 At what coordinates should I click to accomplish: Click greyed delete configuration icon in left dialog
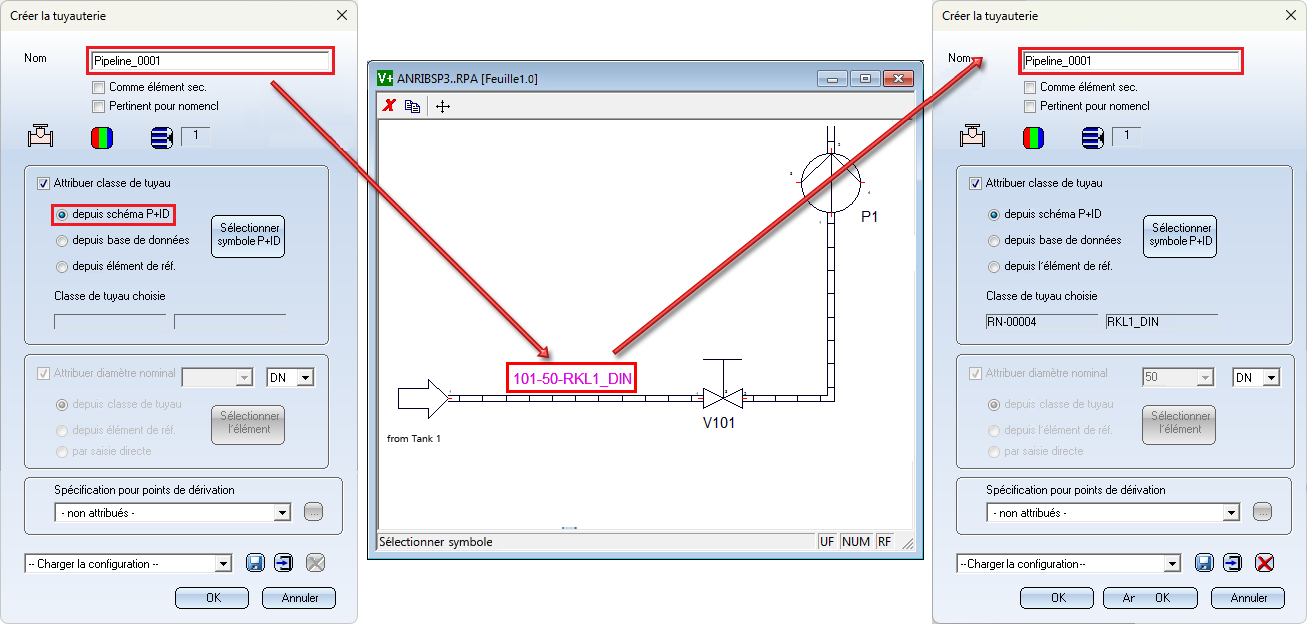point(316,563)
